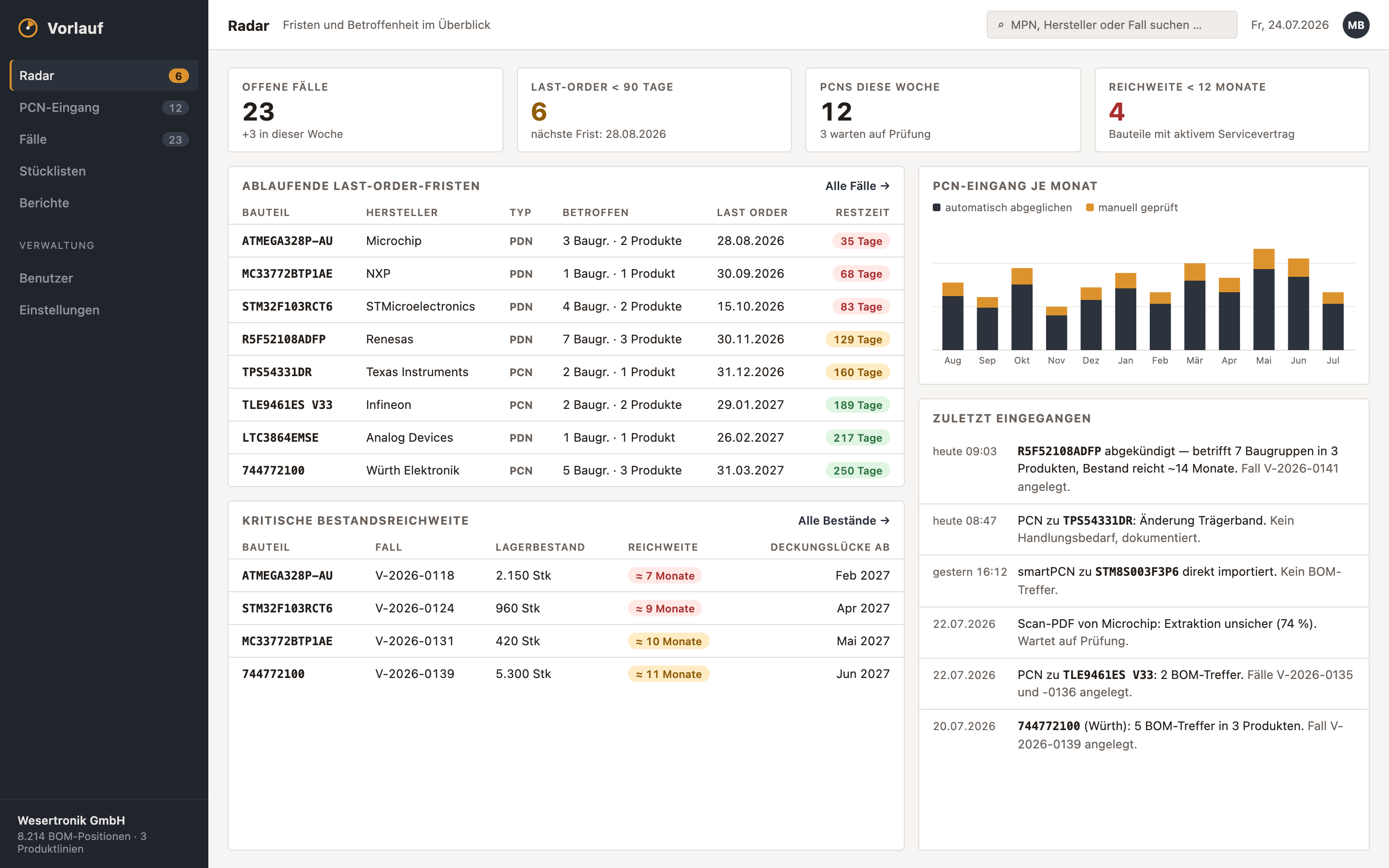Click the Würth Elektronik cell
Viewport: 1389px width, 868px height.
pos(413,470)
